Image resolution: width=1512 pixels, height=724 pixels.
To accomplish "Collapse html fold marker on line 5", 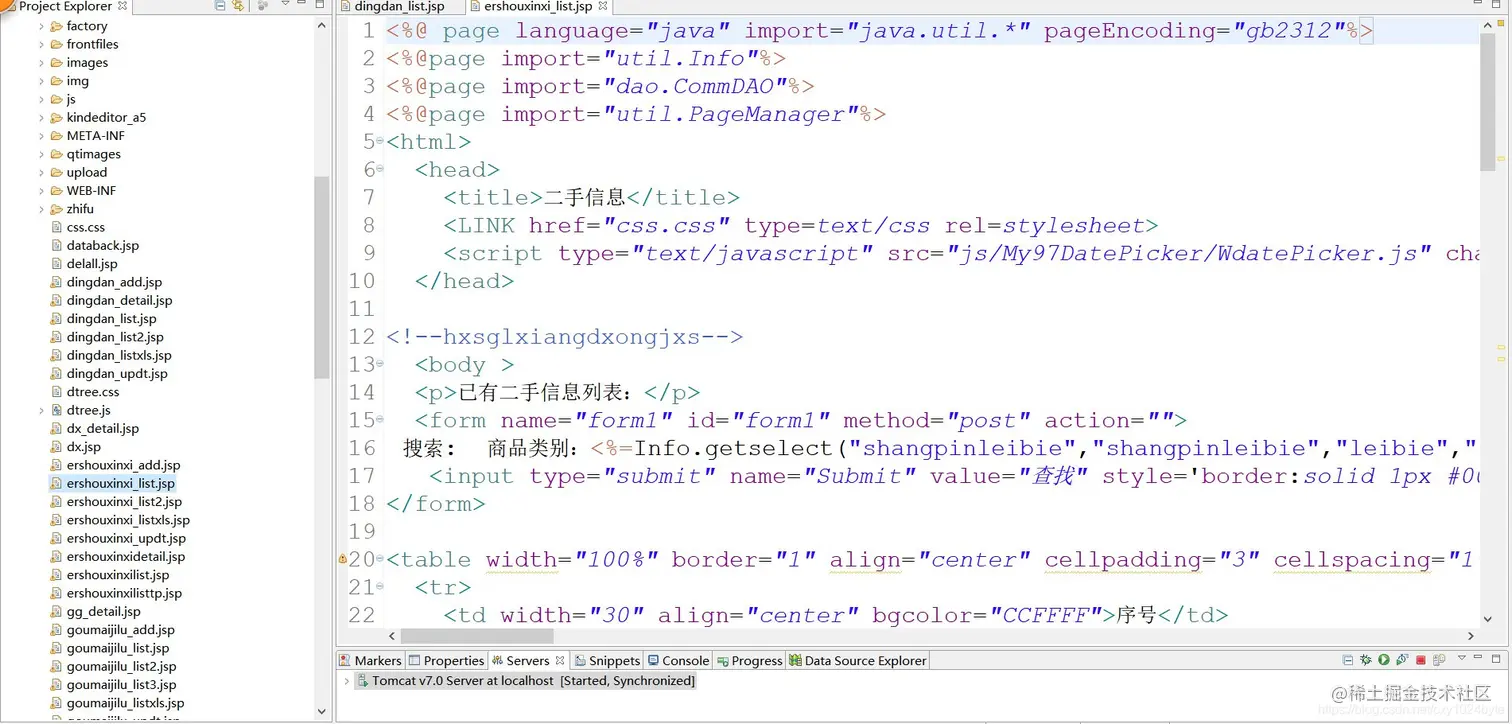I will pos(380,141).
